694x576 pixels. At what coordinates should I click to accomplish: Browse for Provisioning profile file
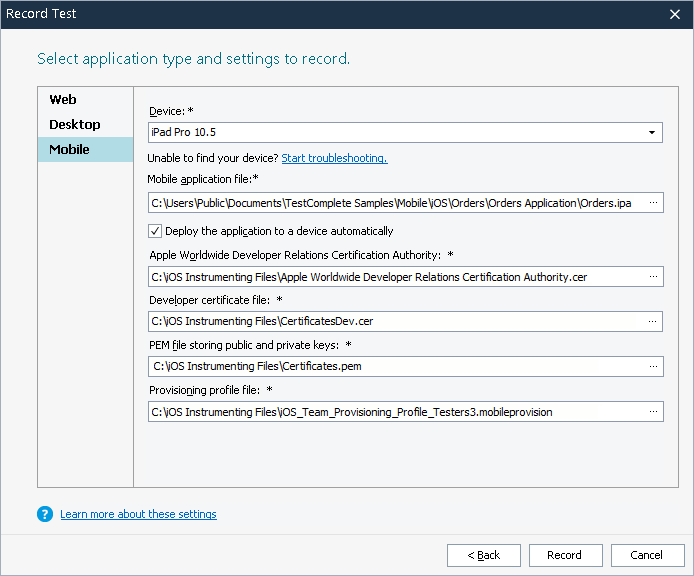click(652, 411)
